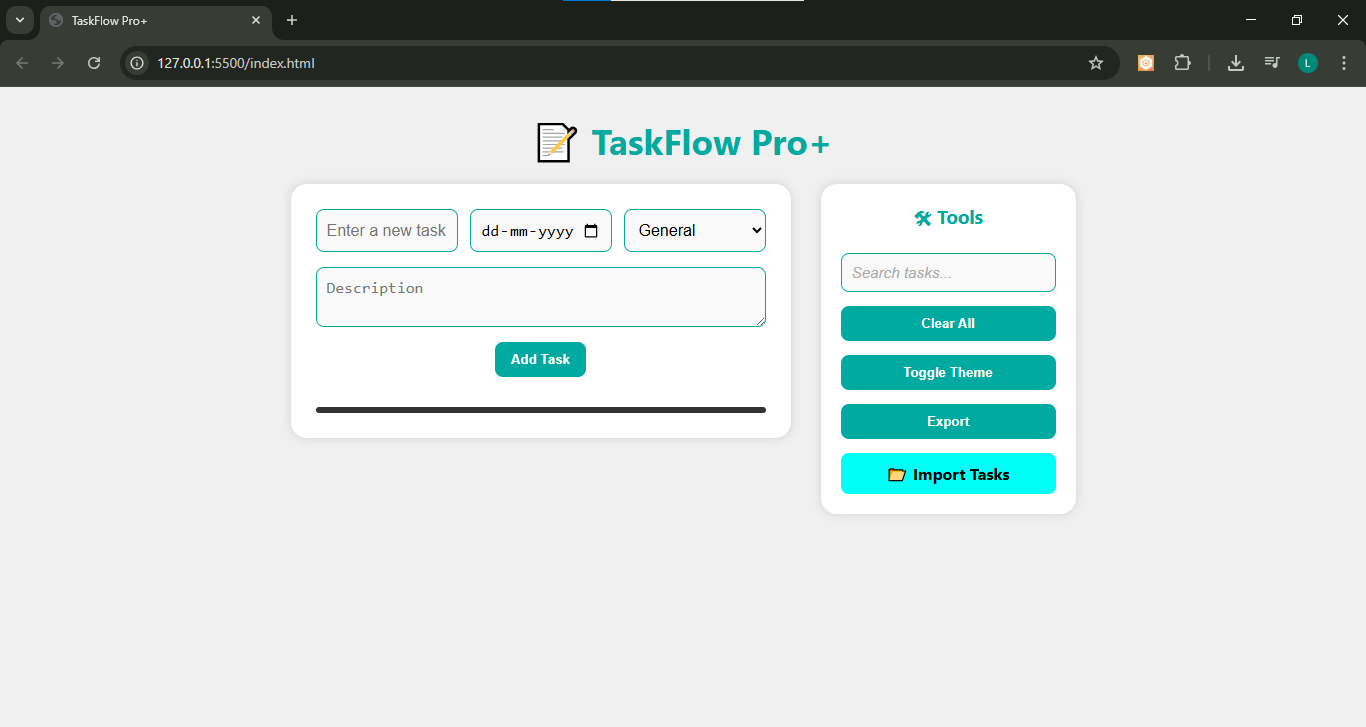
Task: Click the memo emoji beside the title
Action: click(x=556, y=143)
